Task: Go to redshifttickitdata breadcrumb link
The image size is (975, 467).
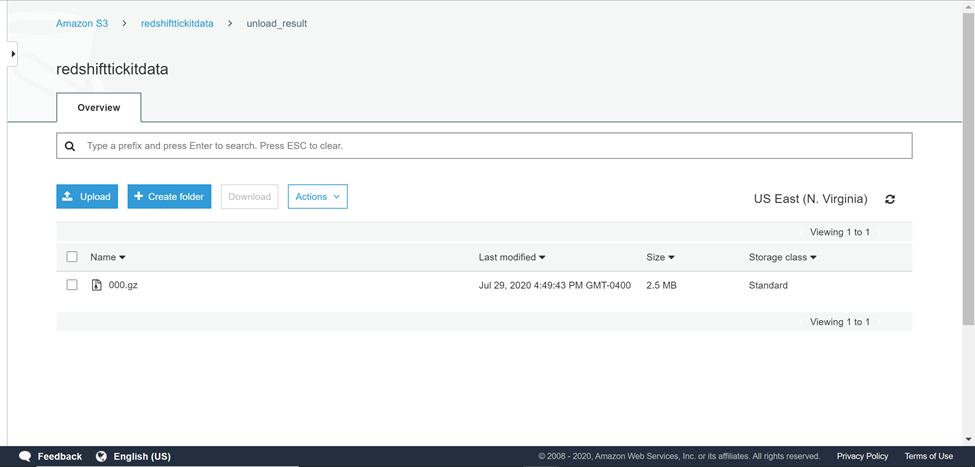Action: (177, 24)
